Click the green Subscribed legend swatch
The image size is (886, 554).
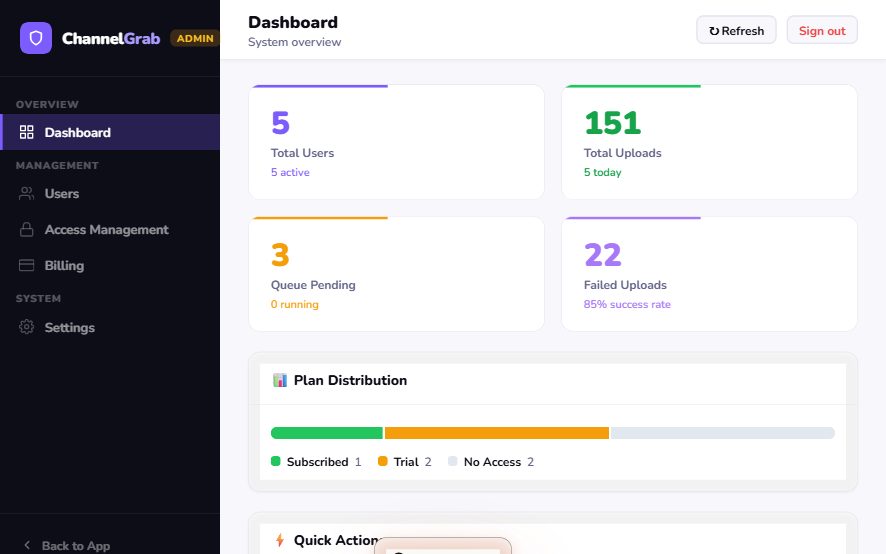click(x=276, y=461)
